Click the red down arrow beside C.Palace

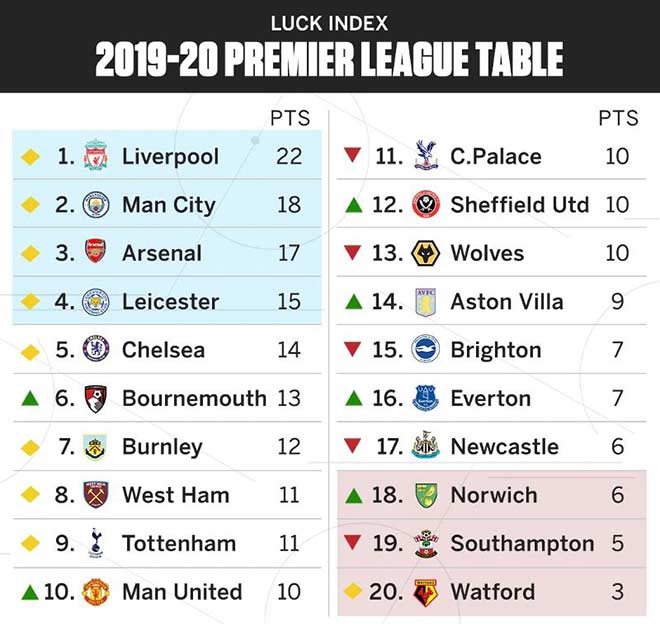[x=352, y=155]
